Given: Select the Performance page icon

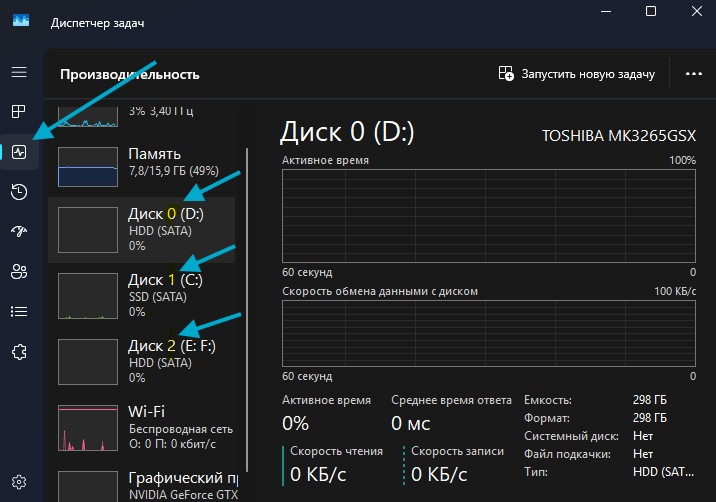Looking at the screenshot, I should pyautogui.click(x=19, y=152).
